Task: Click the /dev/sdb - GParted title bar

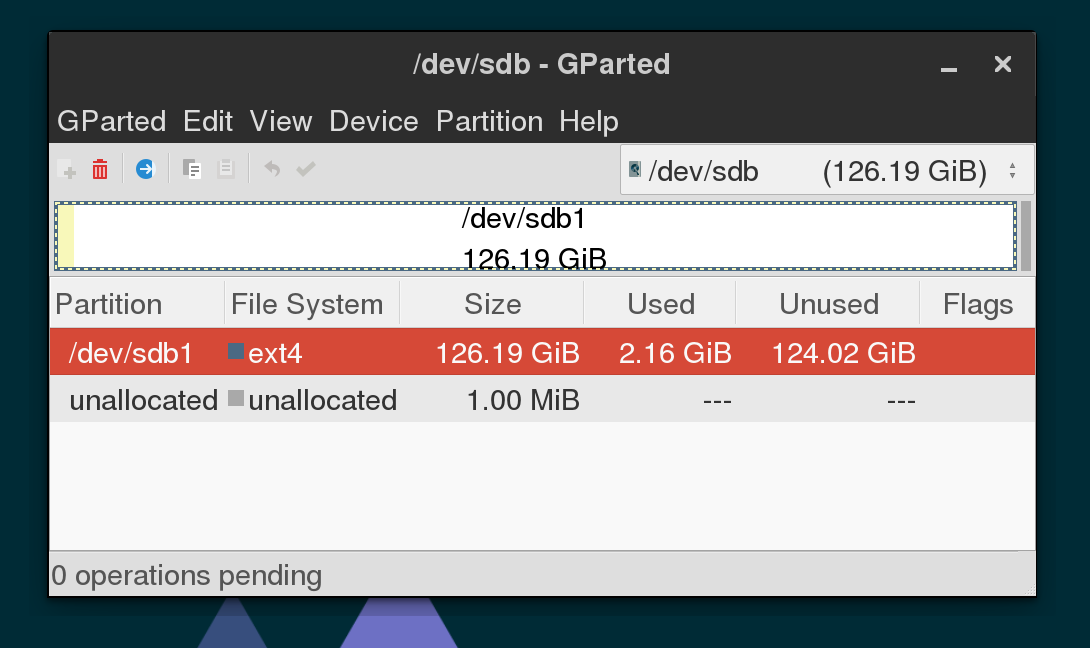Action: point(542,64)
